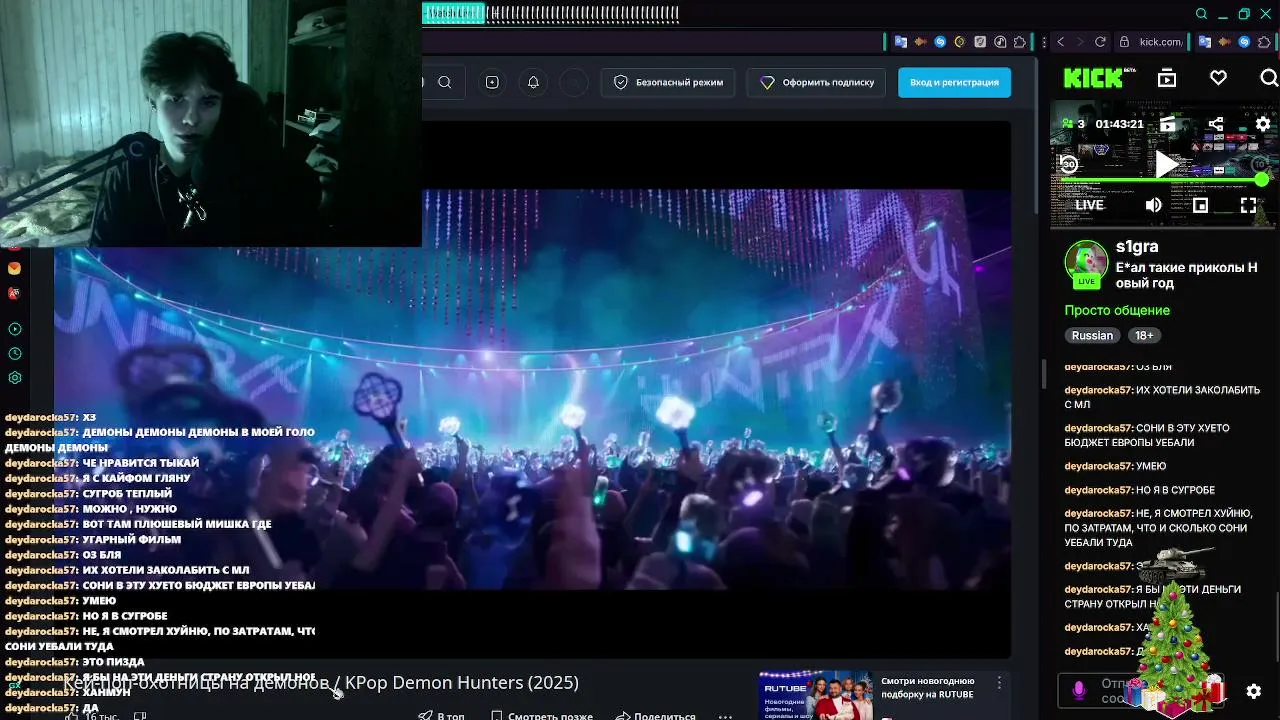The height and width of the screenshot is (720, 1280).
Task: Open Kick following heart icon
Action: pyautogui.click(x=1218, y=78)
